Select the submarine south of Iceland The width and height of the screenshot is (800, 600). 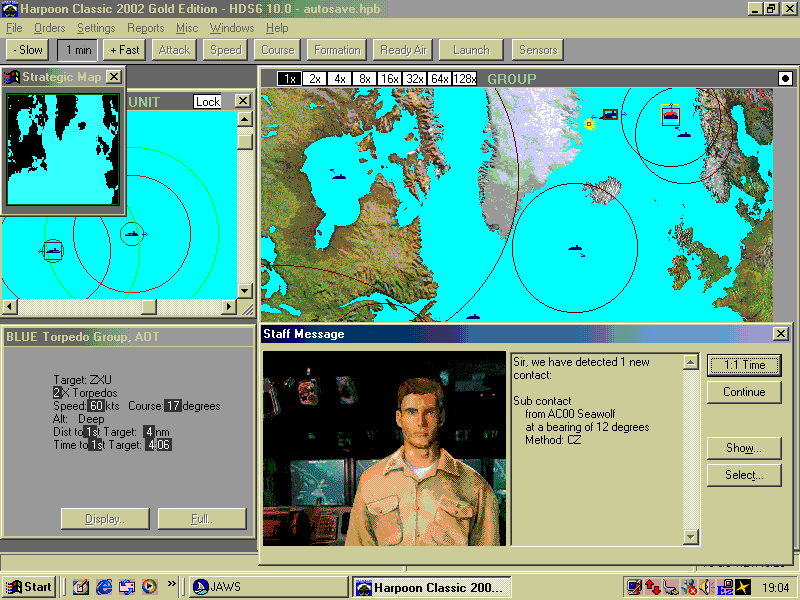coord(576,248)
